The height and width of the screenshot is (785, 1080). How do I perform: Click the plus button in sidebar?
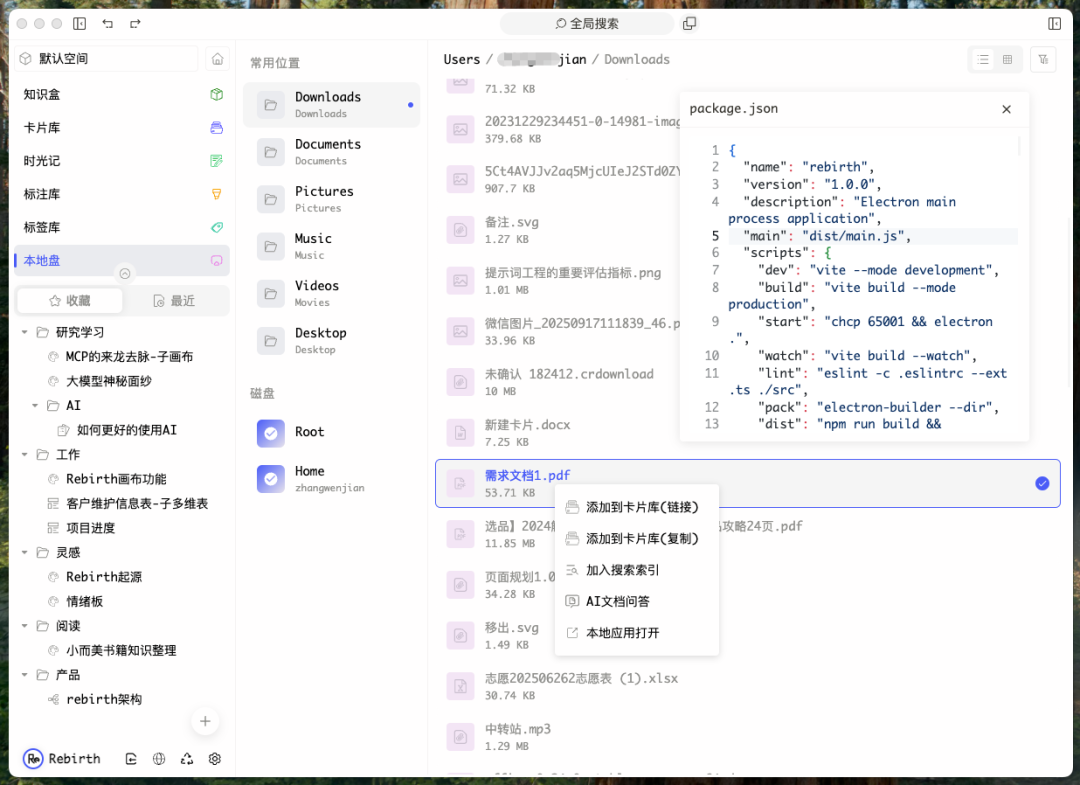click(x=205, y=721)
